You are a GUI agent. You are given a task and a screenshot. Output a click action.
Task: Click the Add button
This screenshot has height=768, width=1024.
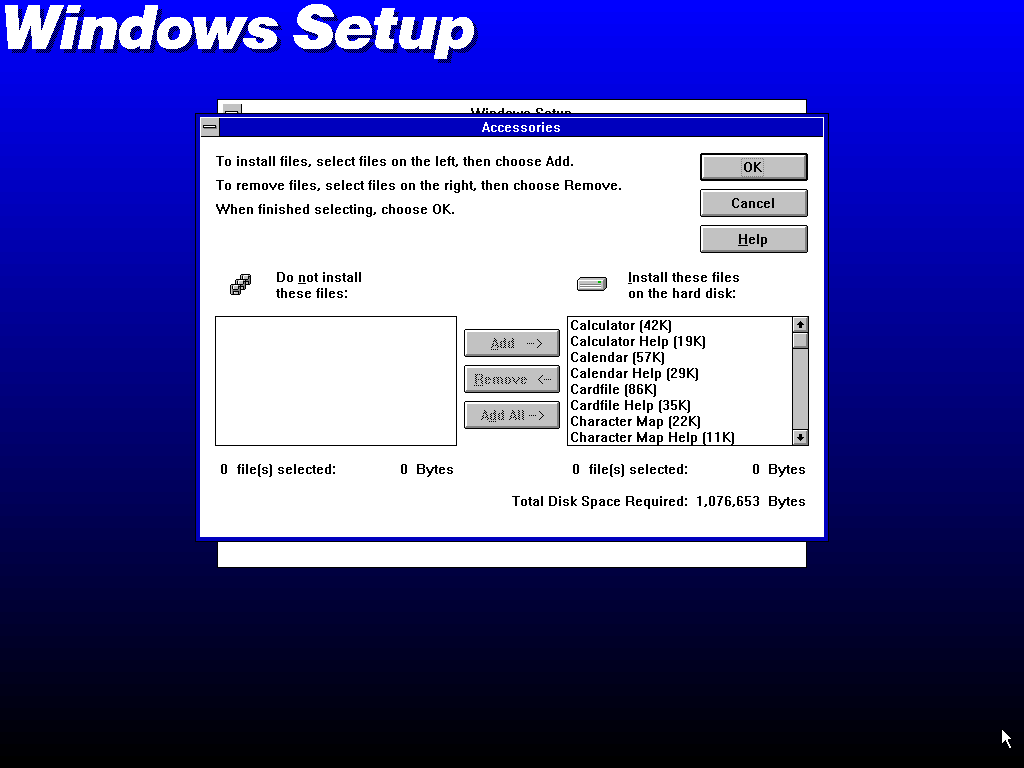point(511,343)
